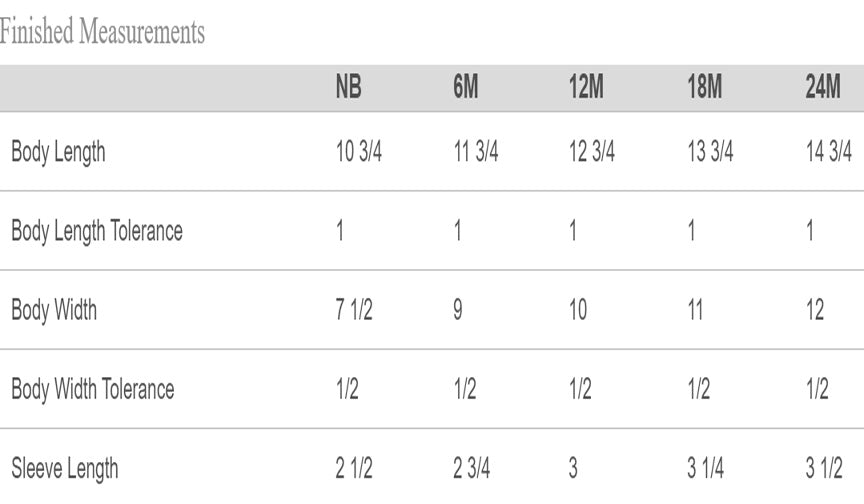Click the 3 1/4 sleeve length cell
Image resolution: width=864 pixels, height=504 pixels.
[705, 469]
